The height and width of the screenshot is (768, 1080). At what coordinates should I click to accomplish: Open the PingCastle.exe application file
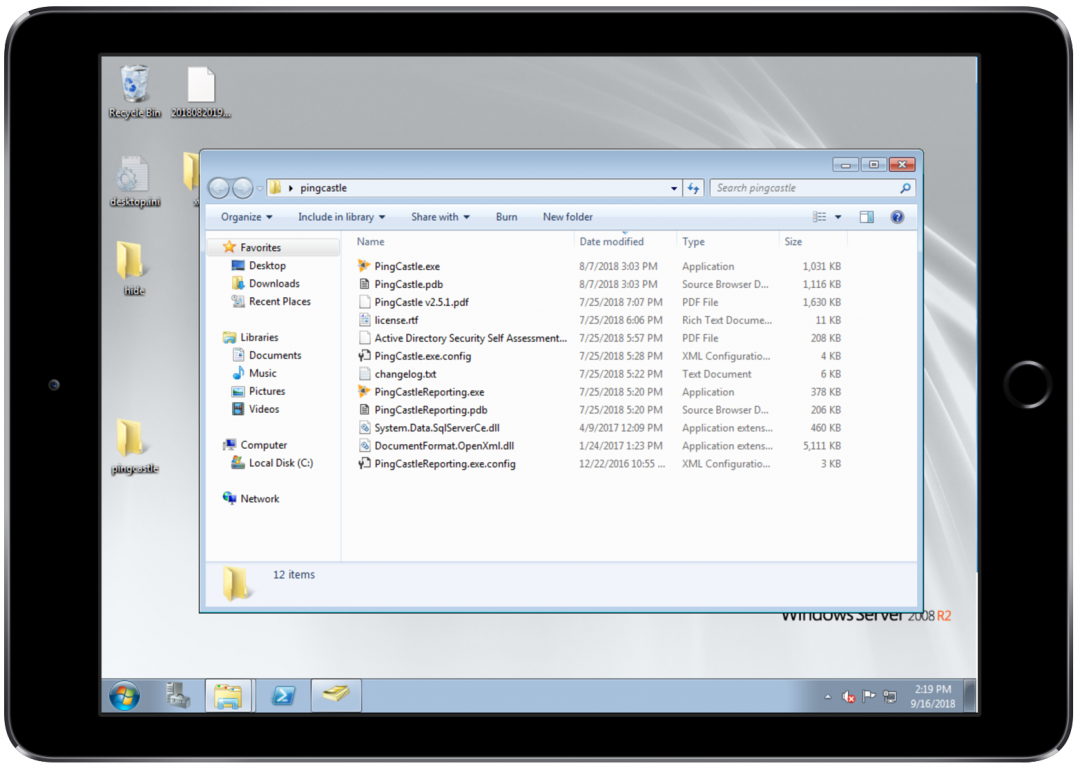[406, 267]
